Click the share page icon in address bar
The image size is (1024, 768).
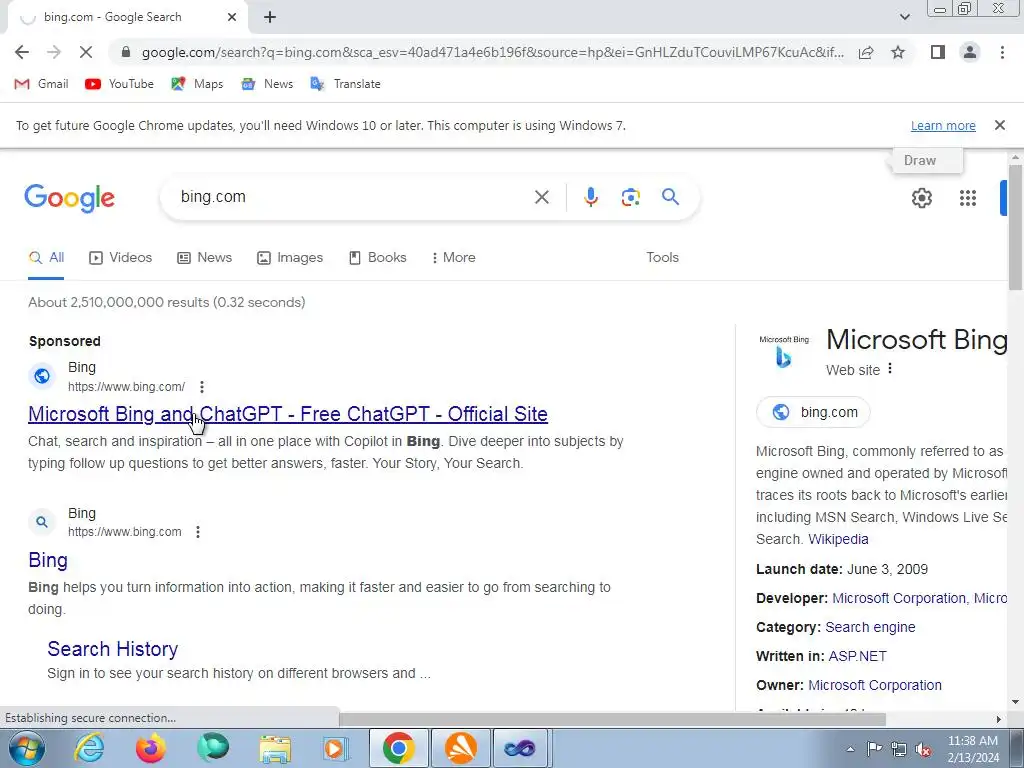866,52
